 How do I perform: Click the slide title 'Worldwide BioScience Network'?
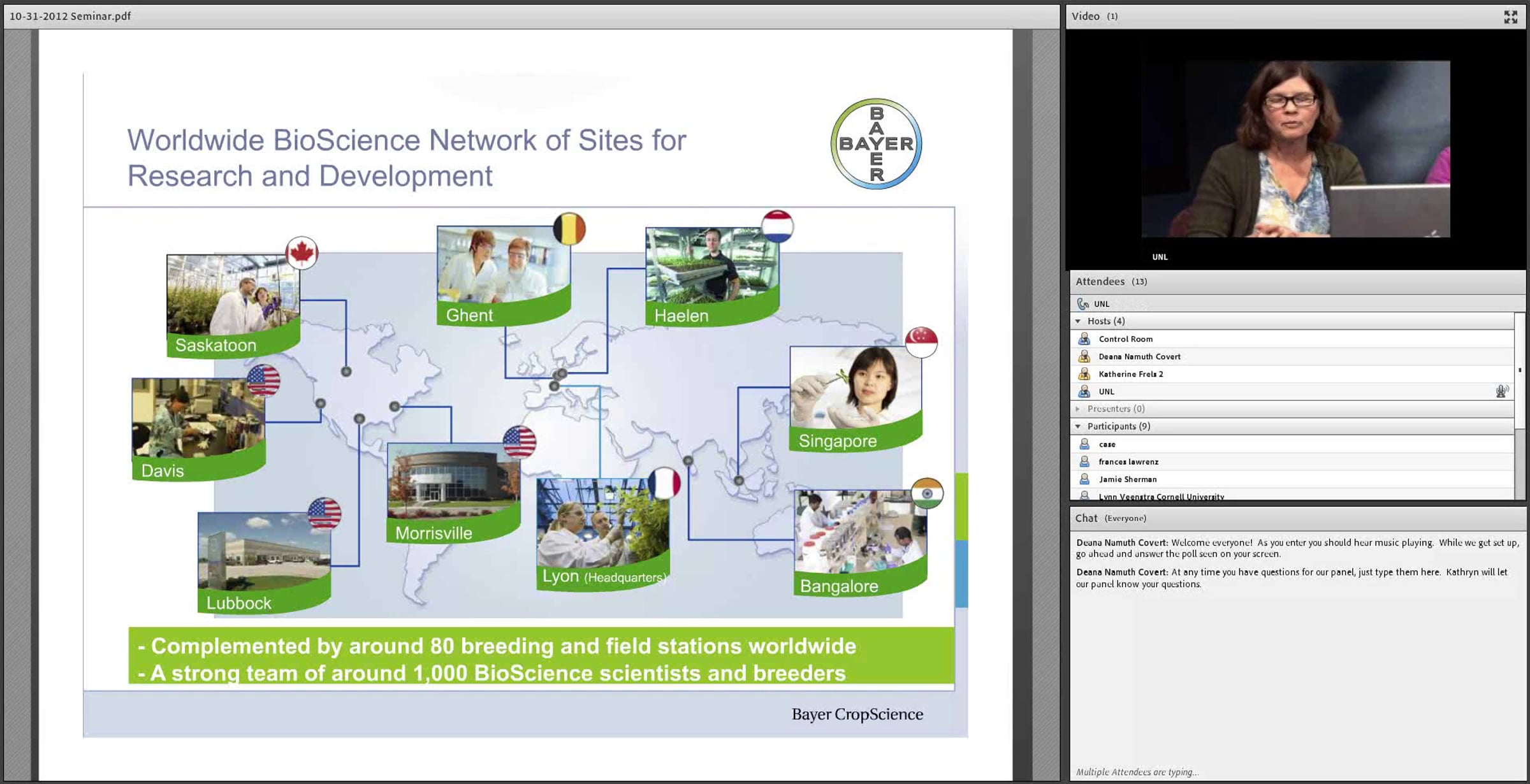tap(407, 157)
